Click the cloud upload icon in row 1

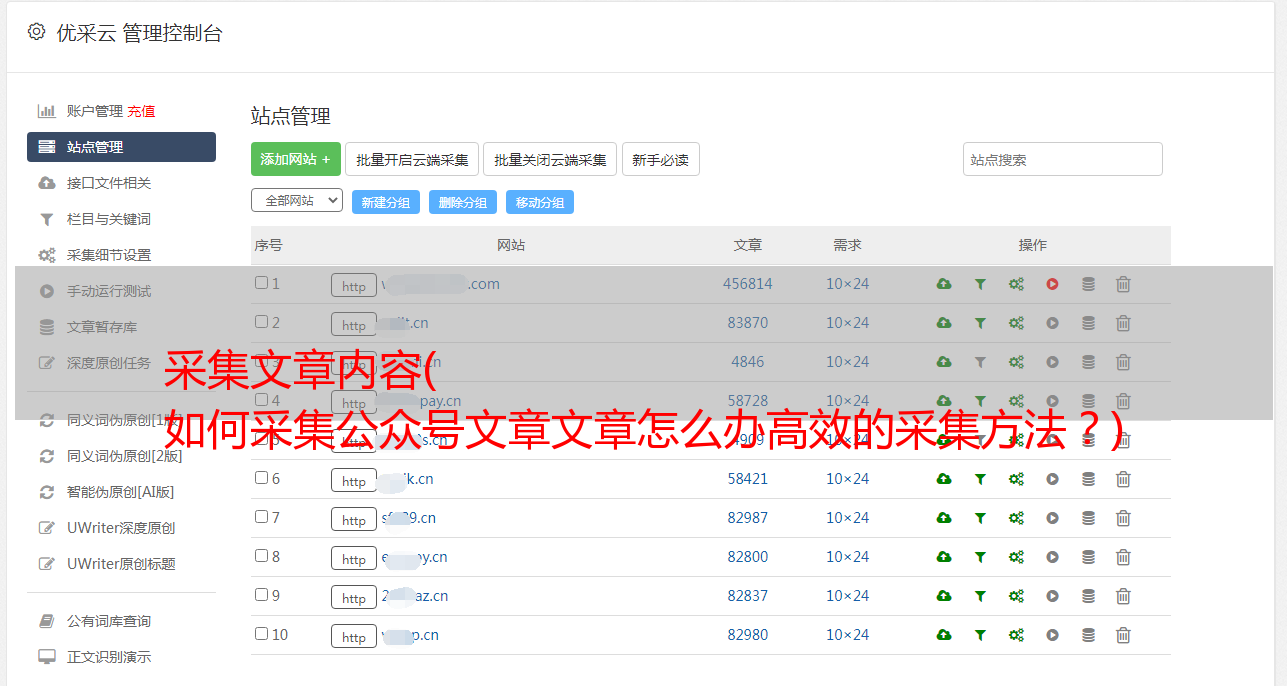tap(944, 284)
